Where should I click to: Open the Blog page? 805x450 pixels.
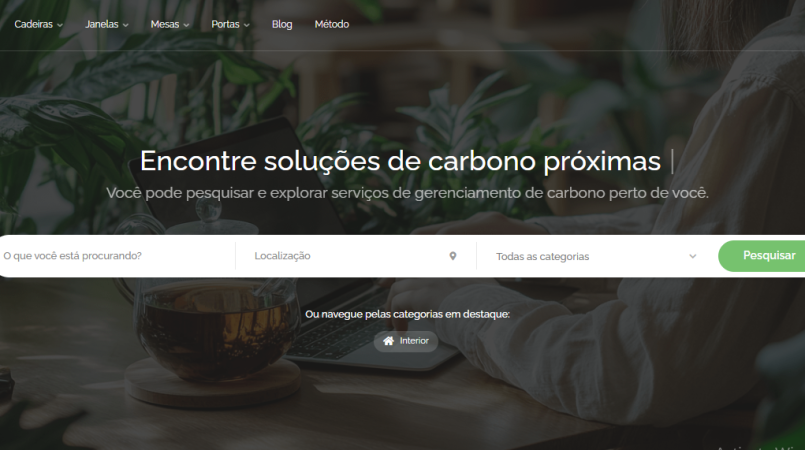click(282, 24)
